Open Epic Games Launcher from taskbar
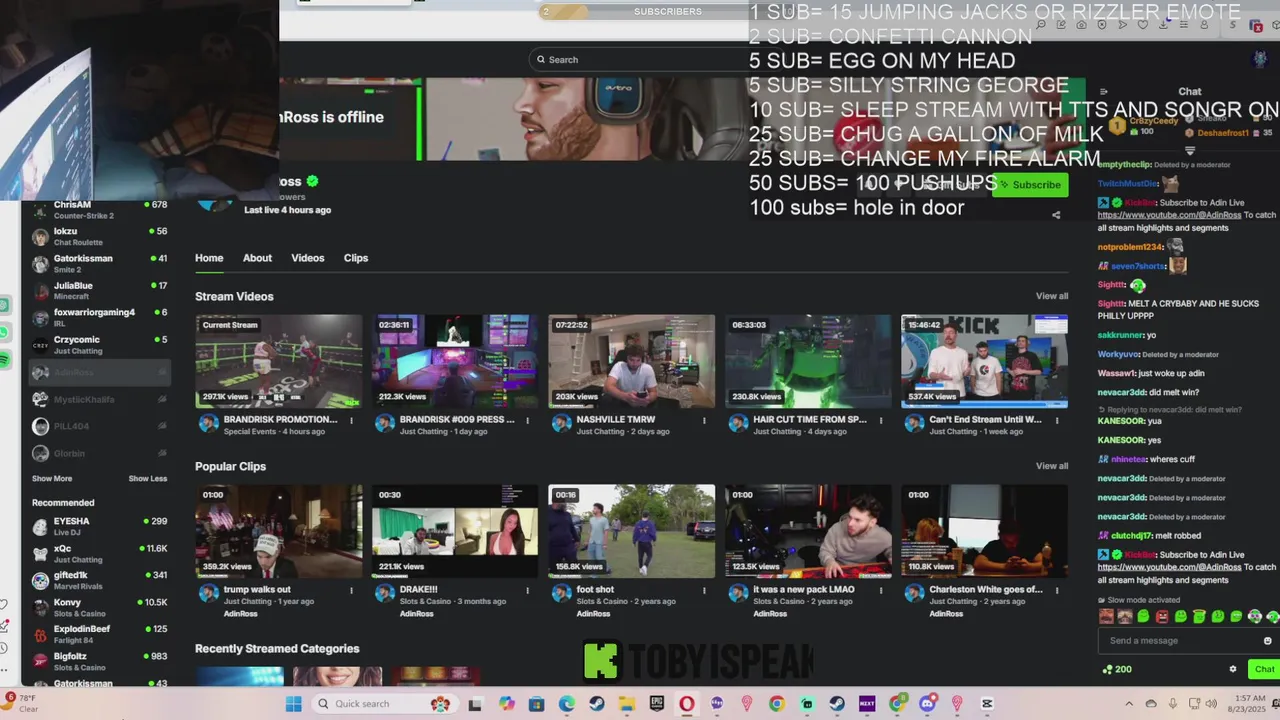Image resolution: width=1280 pixels, height=720 pixels. [x=657, y=704]
